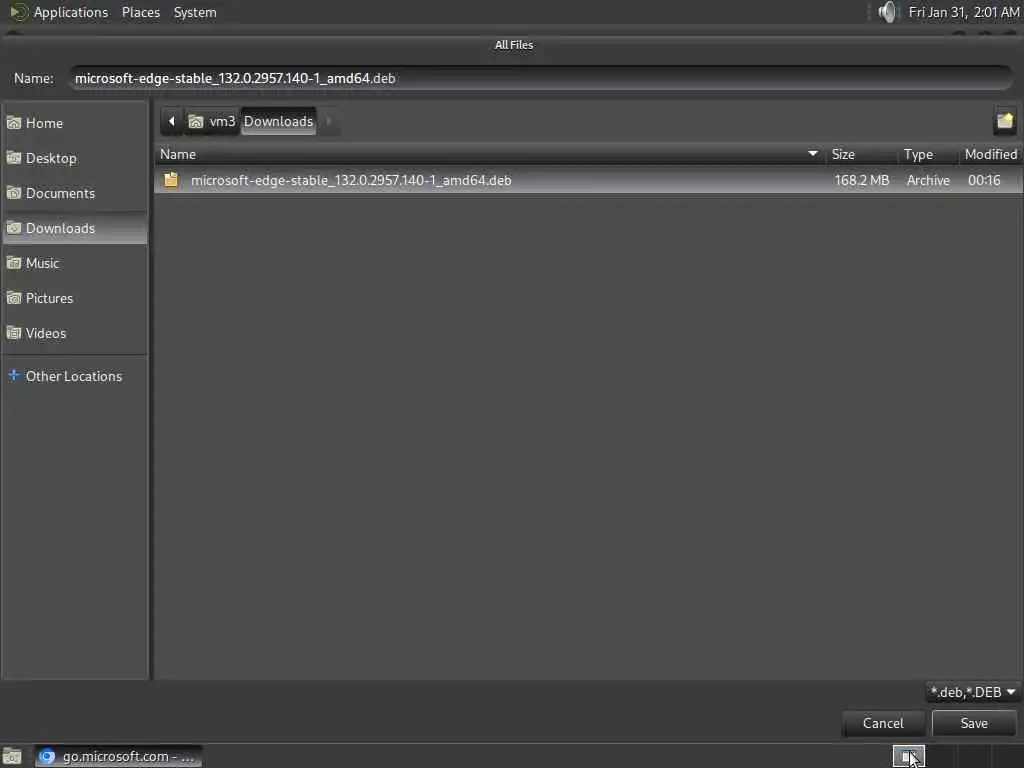Sort by the Type column header
Viewport: 1024px width, 768px height.
(x=928, y=154)
